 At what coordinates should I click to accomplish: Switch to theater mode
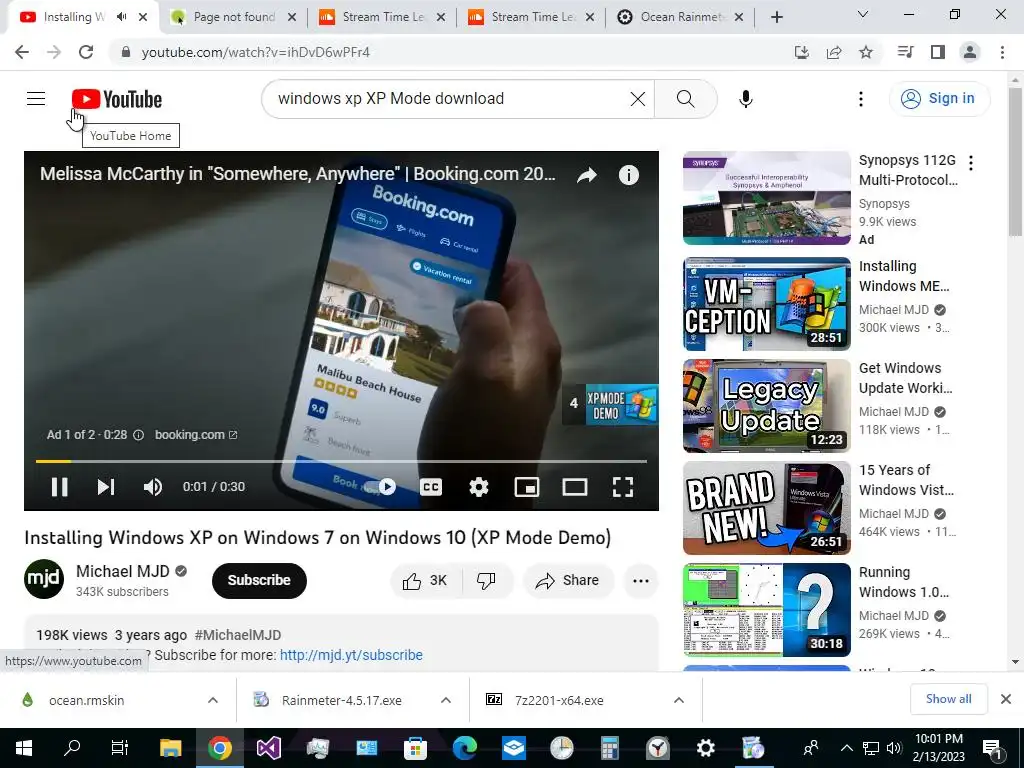tap(575, 487)
